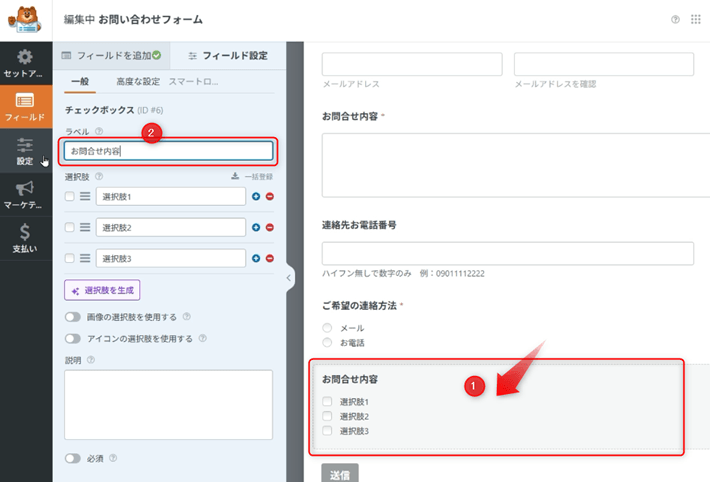
Task: Toggle 画像の選択肢を使用する switch
Action: [72, 317]
